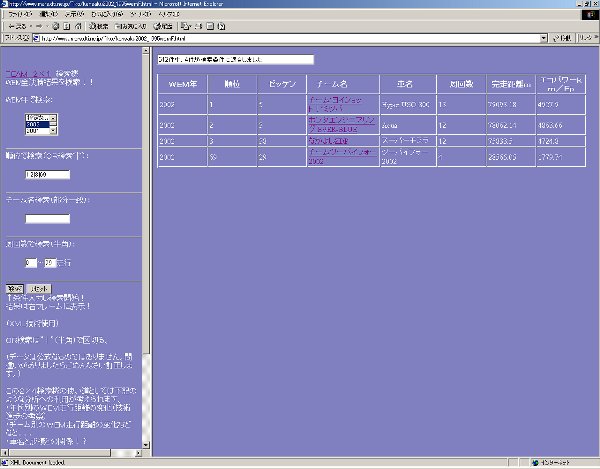Open the View (表示) menu
Image resolution: width=600 pixels, height=469 pixels.
[x=74, y=14]
